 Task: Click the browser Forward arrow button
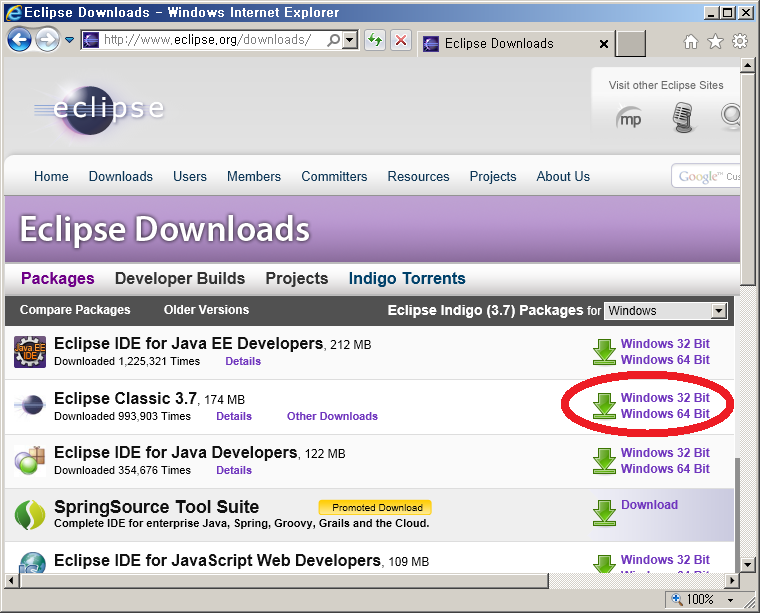47,40
